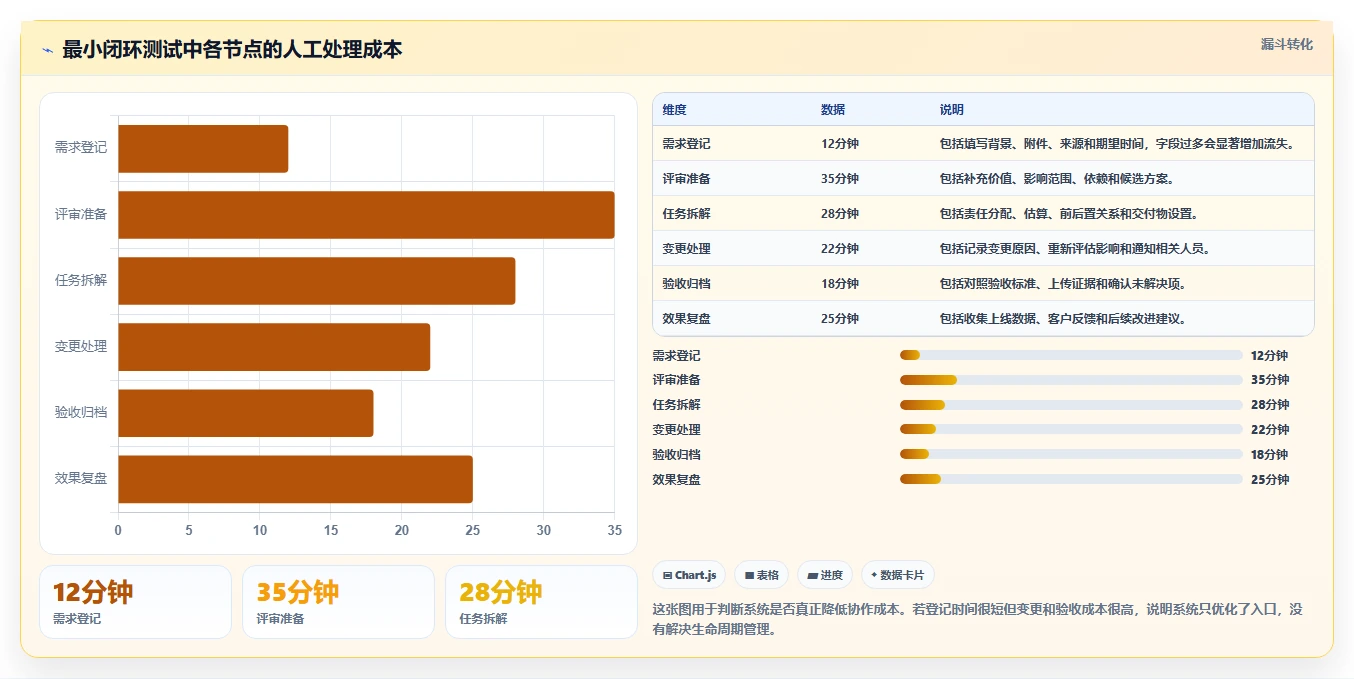Open the 28分钟 任务拆解 stat card
The image size is (1354, 679).
pos(541,602)
